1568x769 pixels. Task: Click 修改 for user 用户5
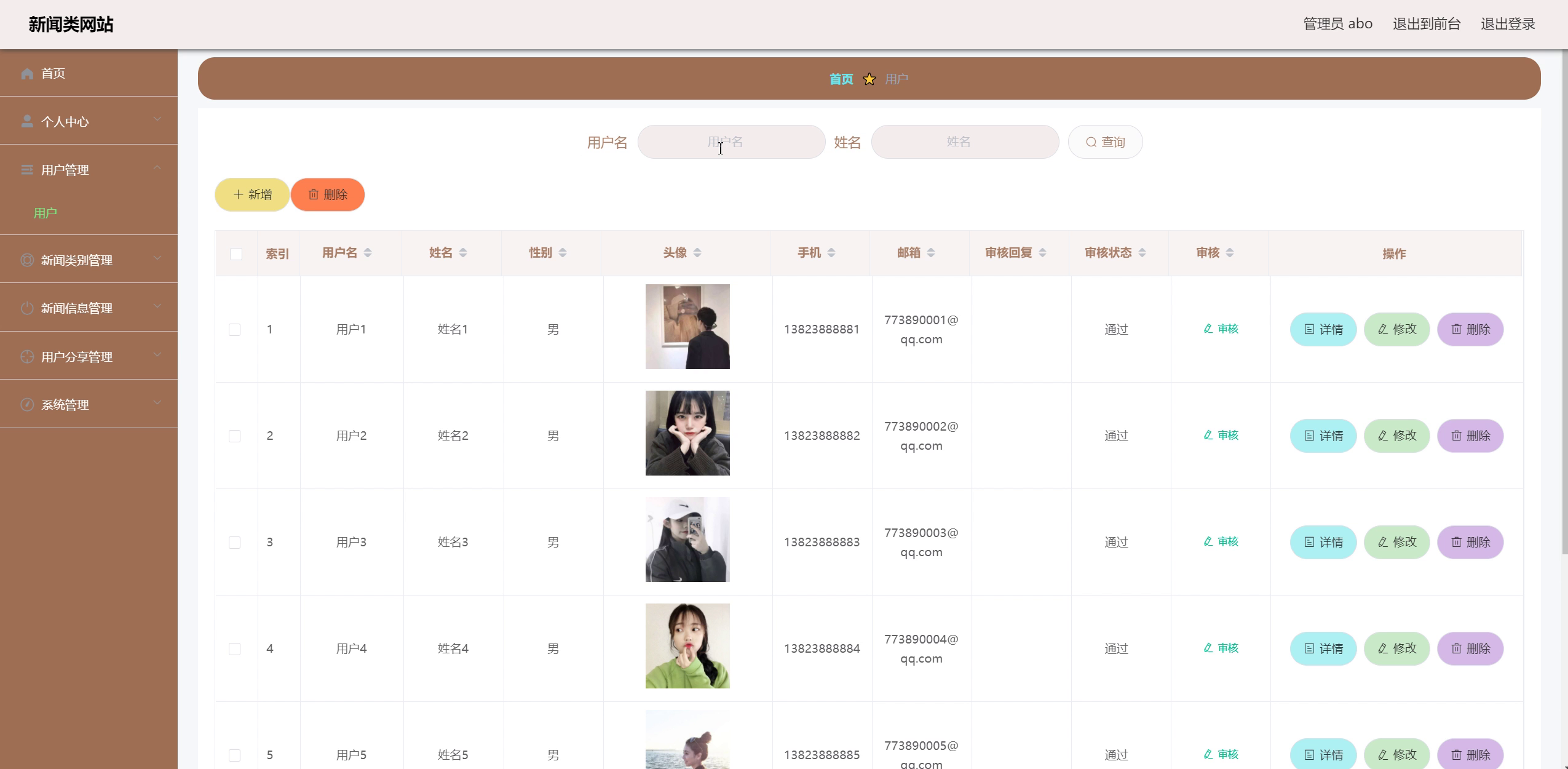tap(1397, 754)
